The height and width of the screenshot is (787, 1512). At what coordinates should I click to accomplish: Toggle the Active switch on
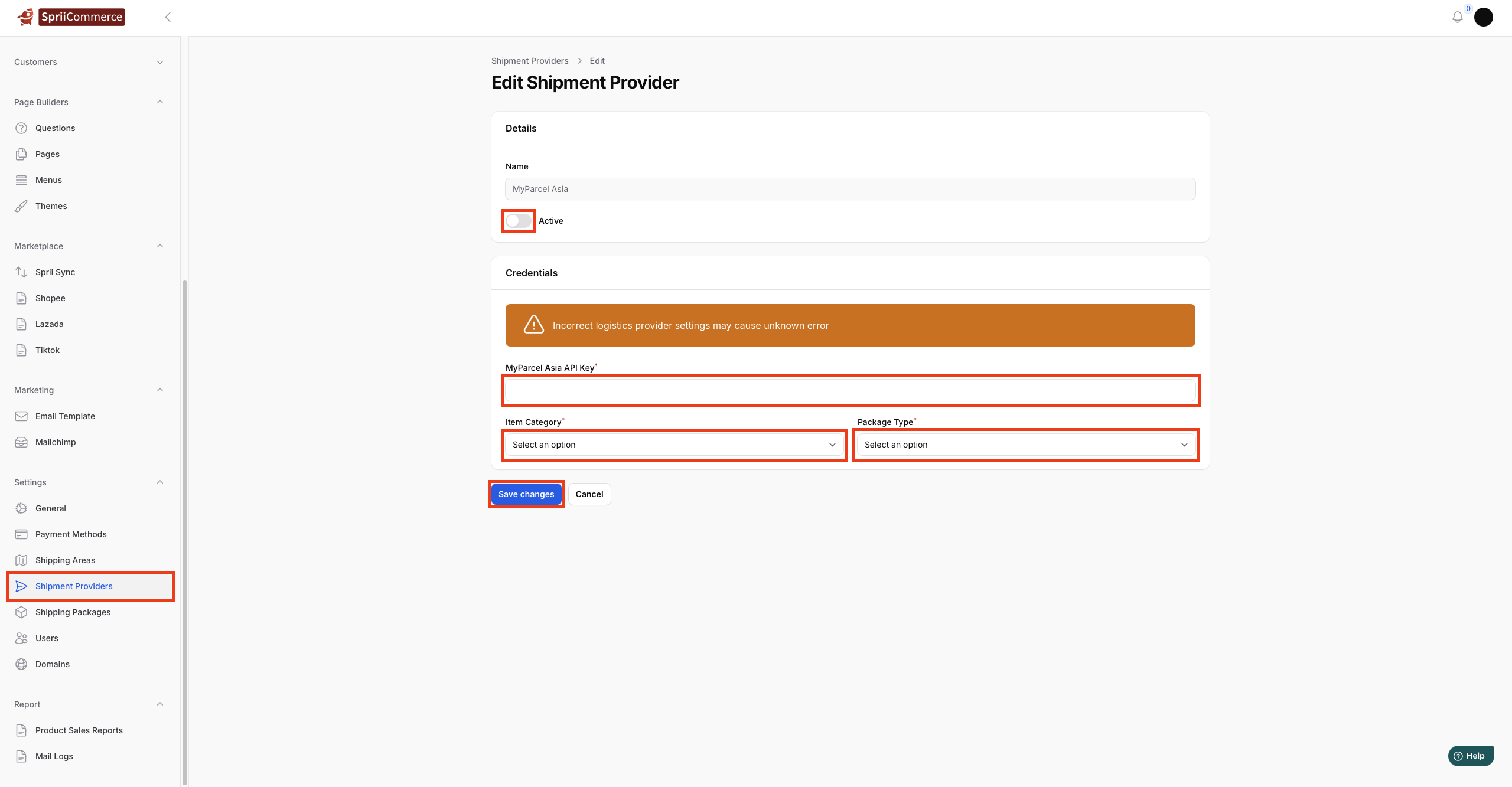click(x=519, y=221)
